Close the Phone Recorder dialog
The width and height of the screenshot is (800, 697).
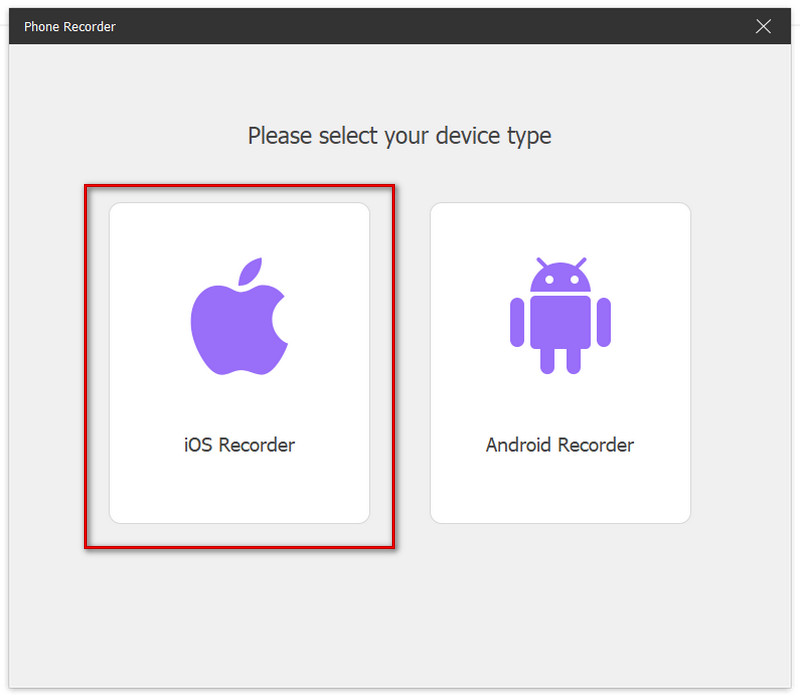[x=763, y=26]
